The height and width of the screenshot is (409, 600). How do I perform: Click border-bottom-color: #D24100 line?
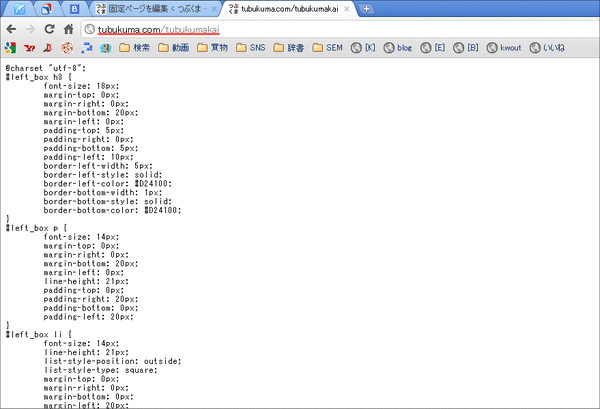coord(112,210)
